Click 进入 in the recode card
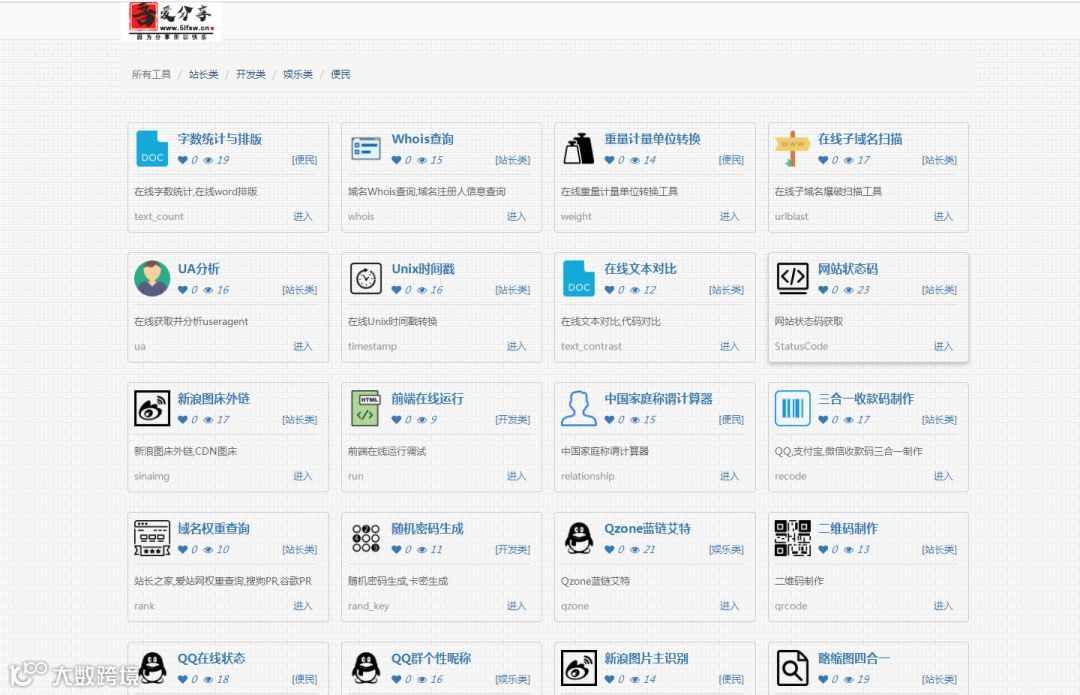This screenshot has height=695, width=1080. coord(943,476)
